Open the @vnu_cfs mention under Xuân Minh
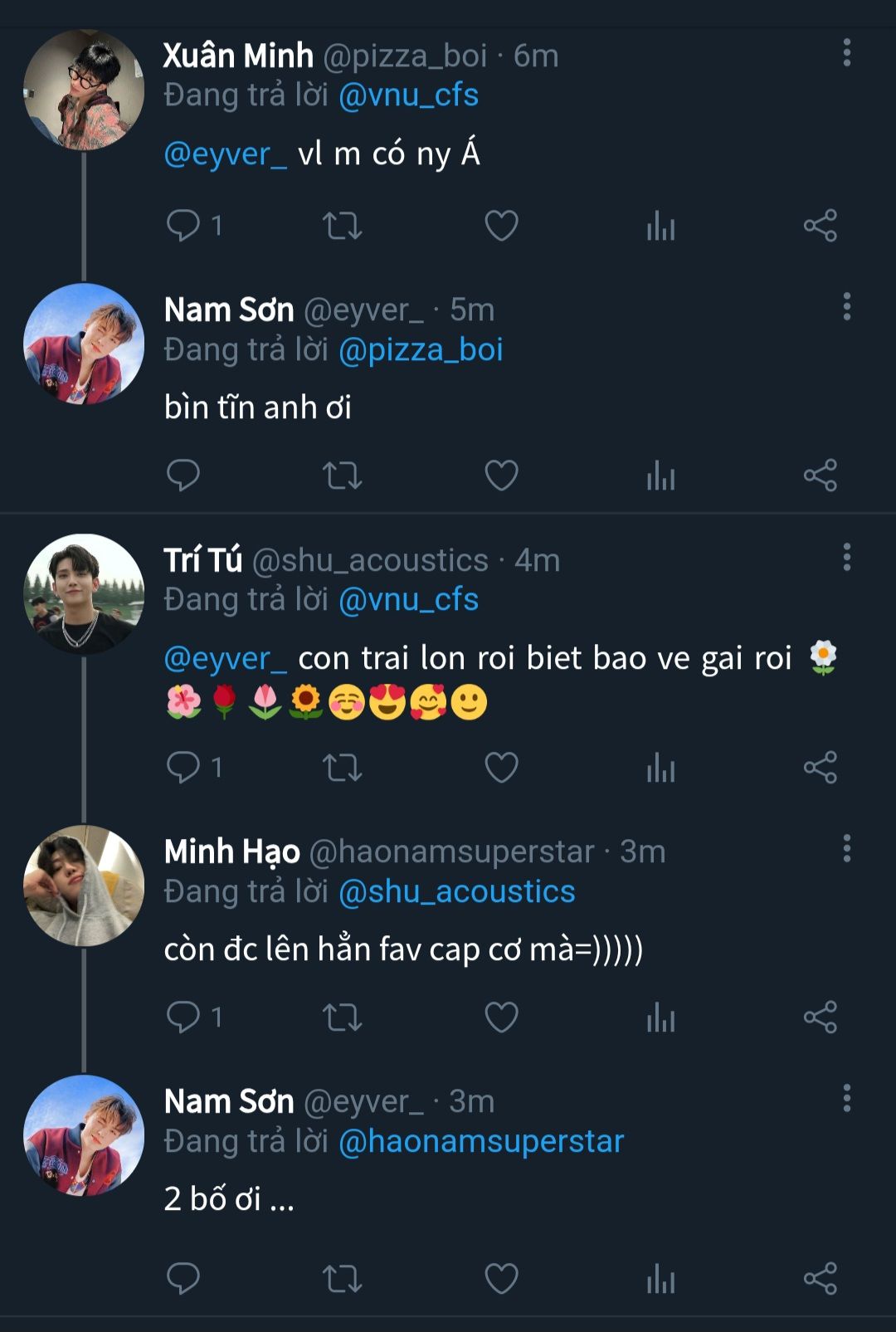The width and height of the screenshot is (896, 1332). tap(408, 95)
